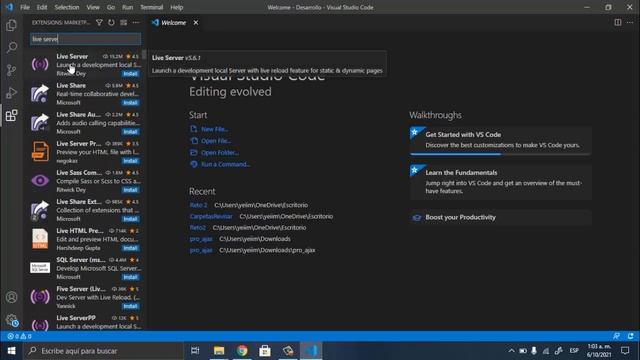This screenshot has width=640, height=360.
Task: Open extensions panel more actions menu
Action: pyautogui.click(x=136, y=22)
